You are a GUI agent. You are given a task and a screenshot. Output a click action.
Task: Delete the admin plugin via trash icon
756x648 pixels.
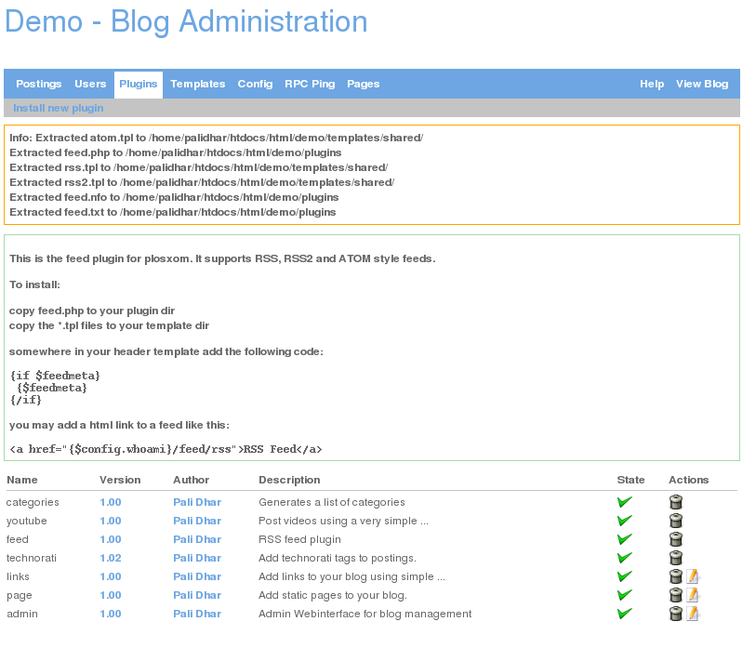[675, 613]
